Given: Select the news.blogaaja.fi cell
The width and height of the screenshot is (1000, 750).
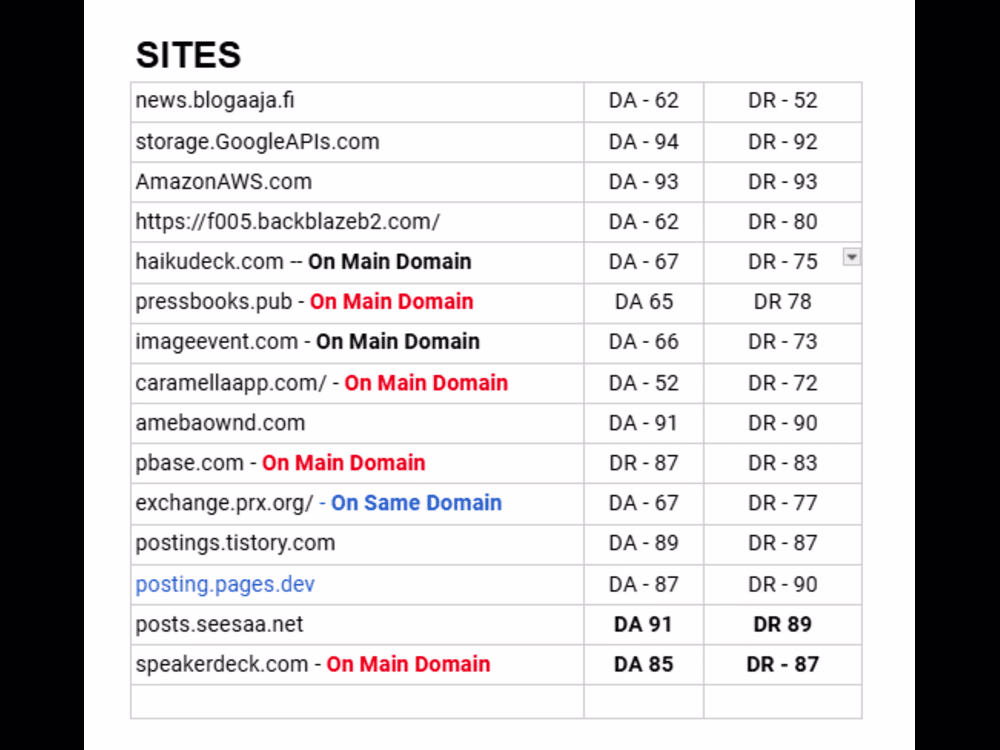Looking at the screenshot, I should tap(215, 101).
